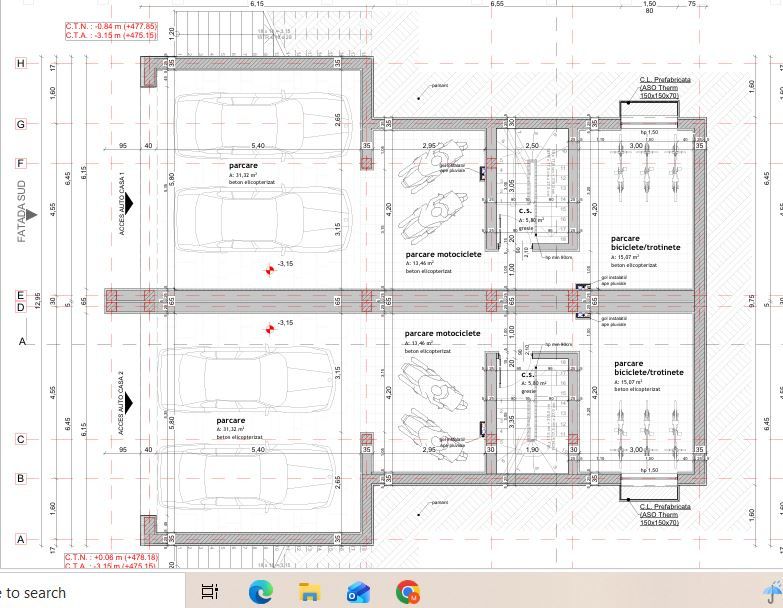This screenshot has width=783, height=608.
Task: Select grid axis label E
Action: click(20, 295)
